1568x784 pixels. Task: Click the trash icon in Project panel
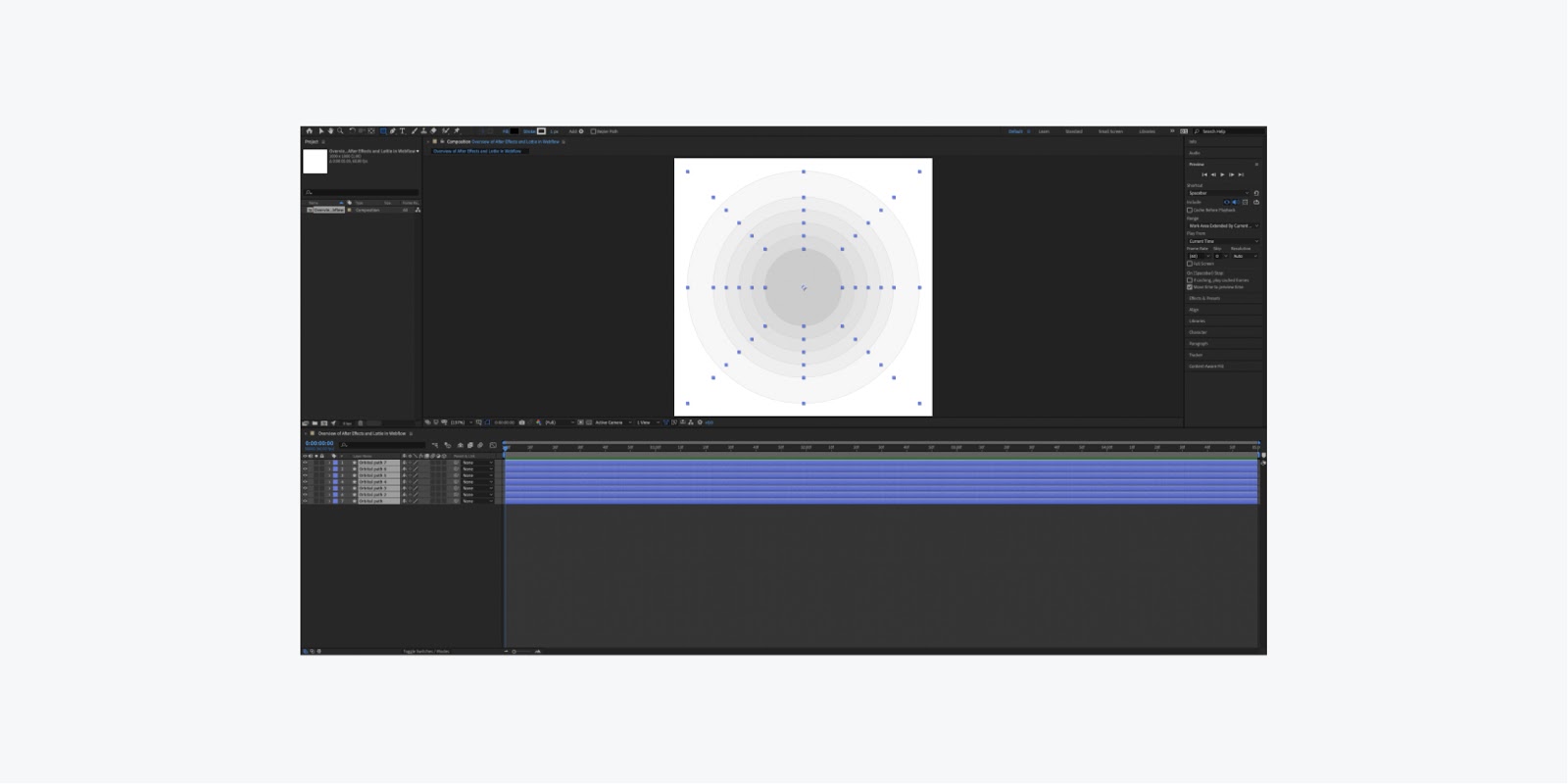pyautogui.click(x=361, y=422)
